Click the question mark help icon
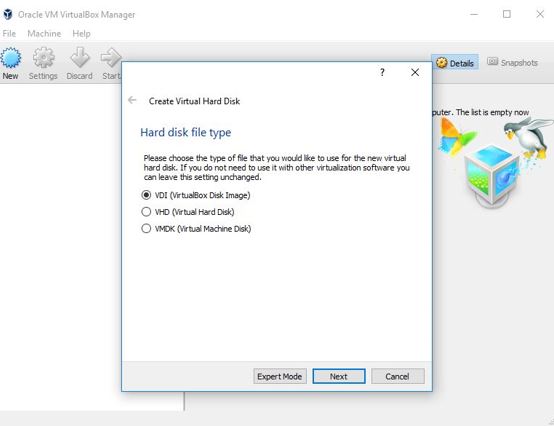Image resolution: width=554 pixels, height=426 pixels. 382,72
